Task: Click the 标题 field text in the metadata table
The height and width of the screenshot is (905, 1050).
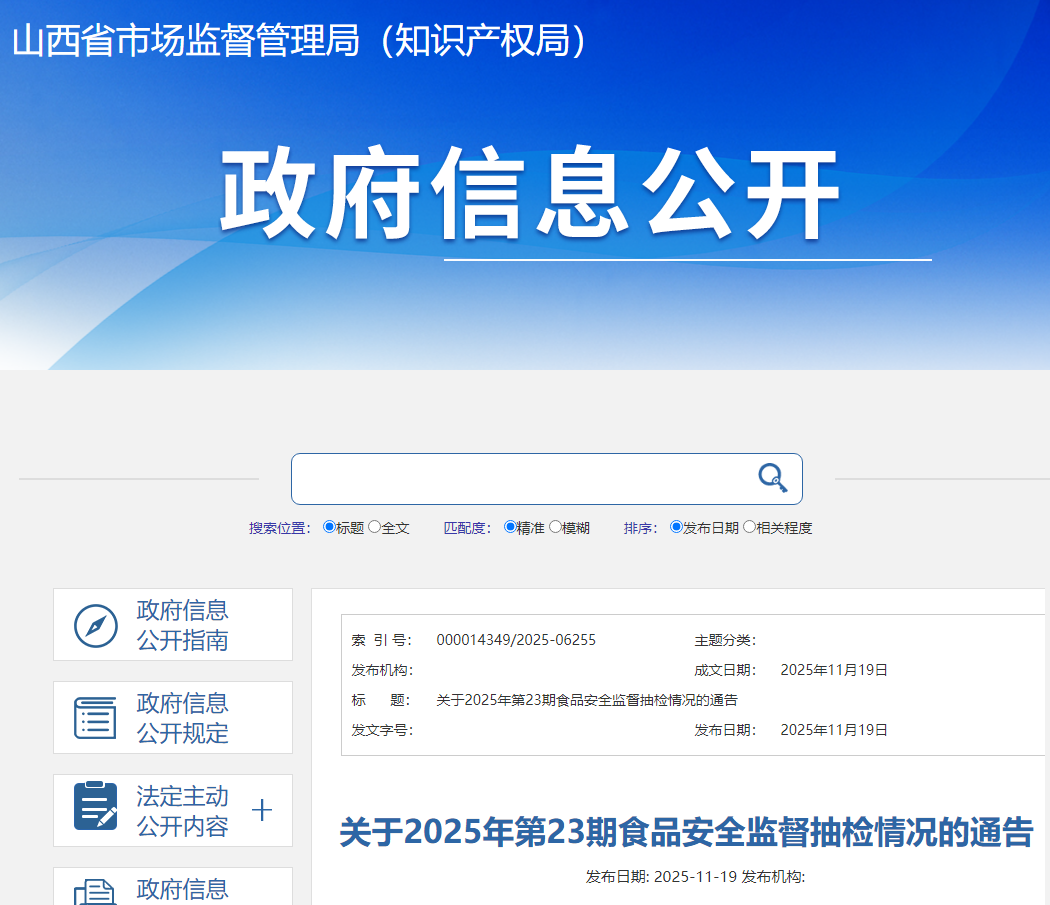Action: (587, 700)
